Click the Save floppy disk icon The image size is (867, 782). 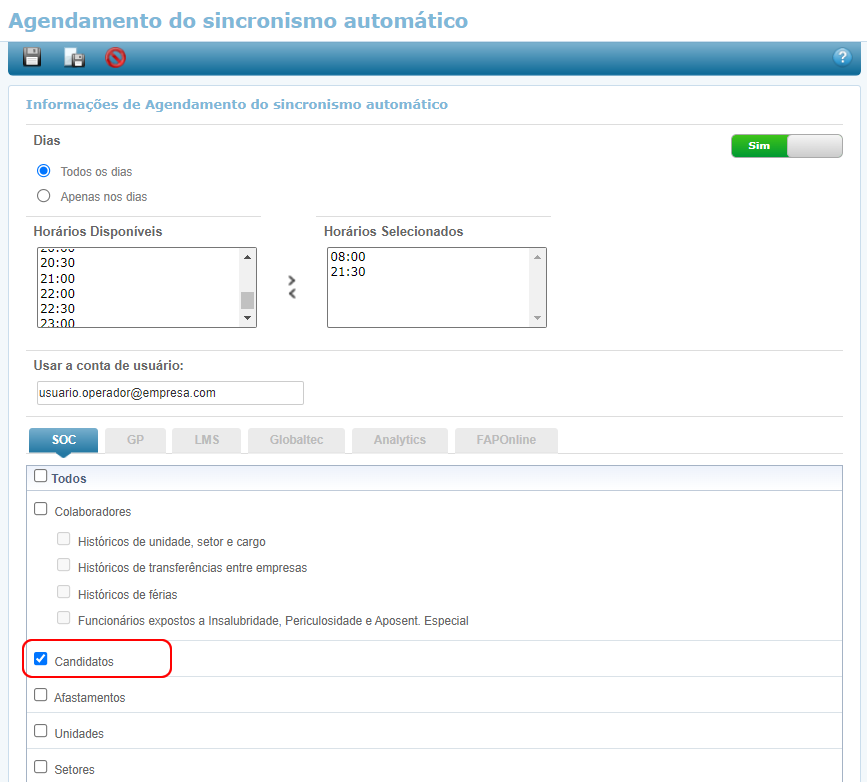[x=32, y=58]
